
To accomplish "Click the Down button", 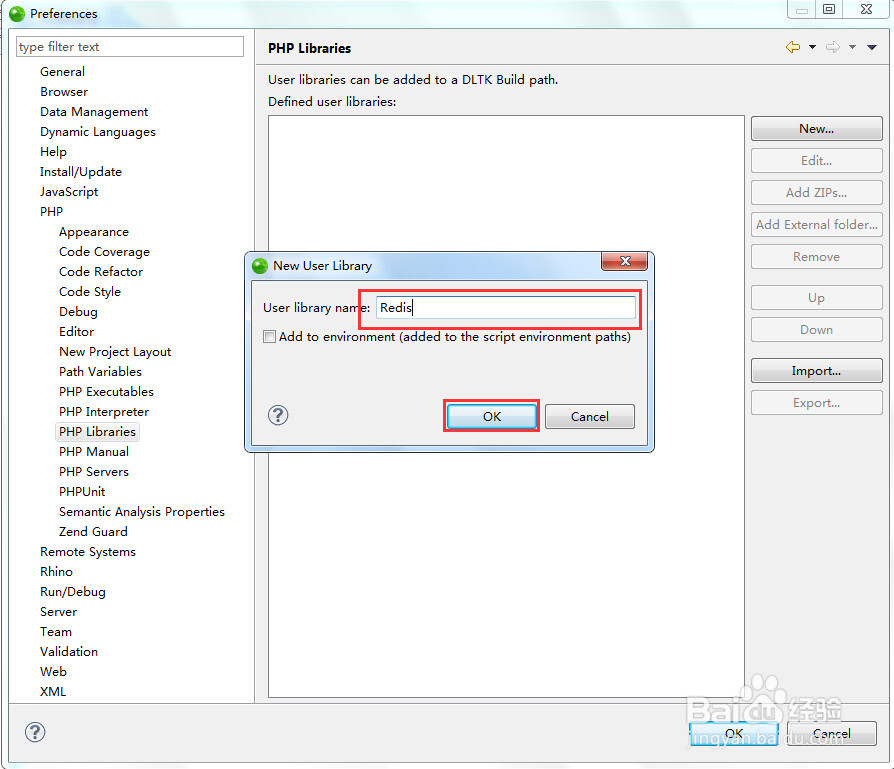I will click(816, 329).
